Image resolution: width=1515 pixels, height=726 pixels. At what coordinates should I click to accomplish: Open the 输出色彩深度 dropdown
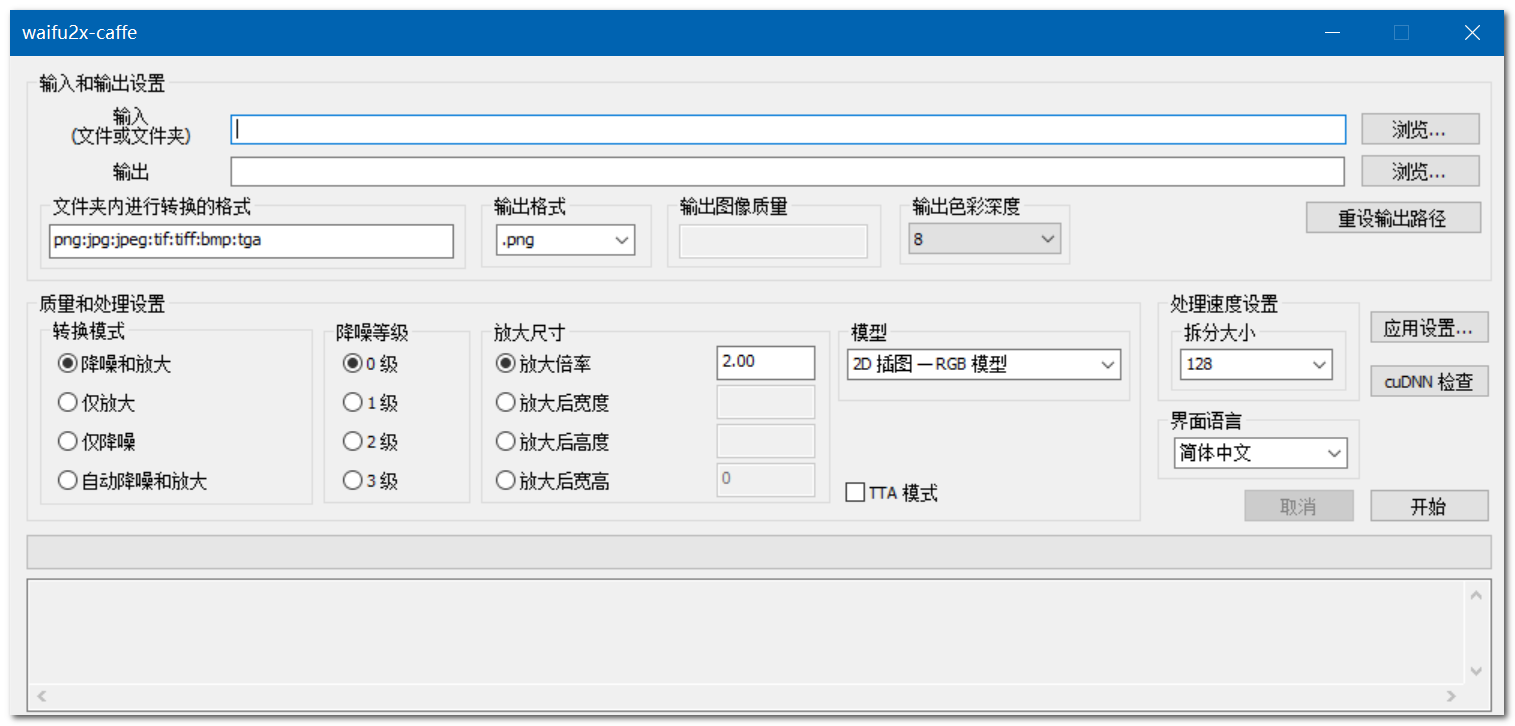tap(984, 239)
